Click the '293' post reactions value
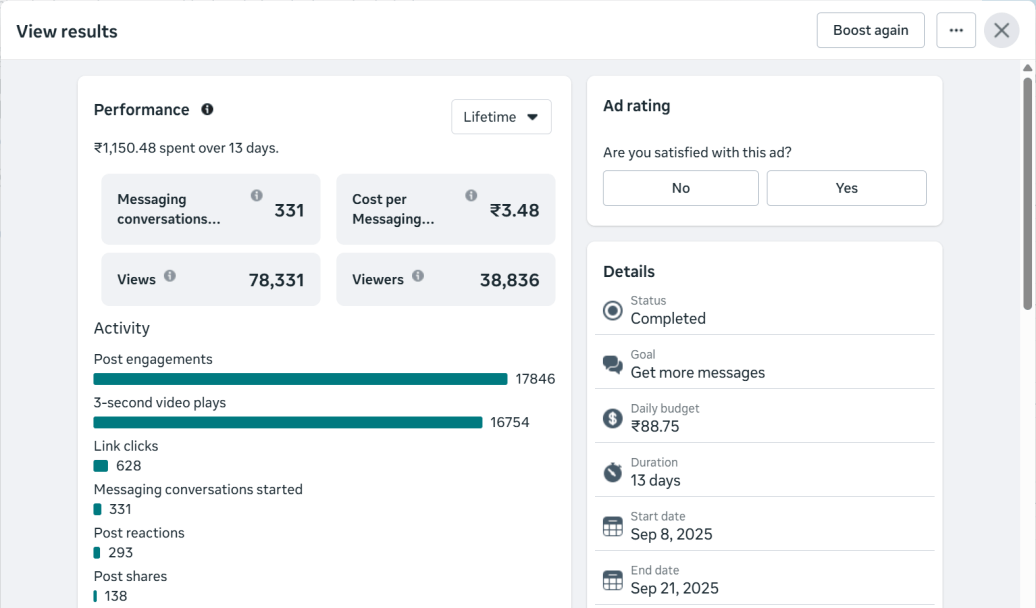 coord(120,553)
